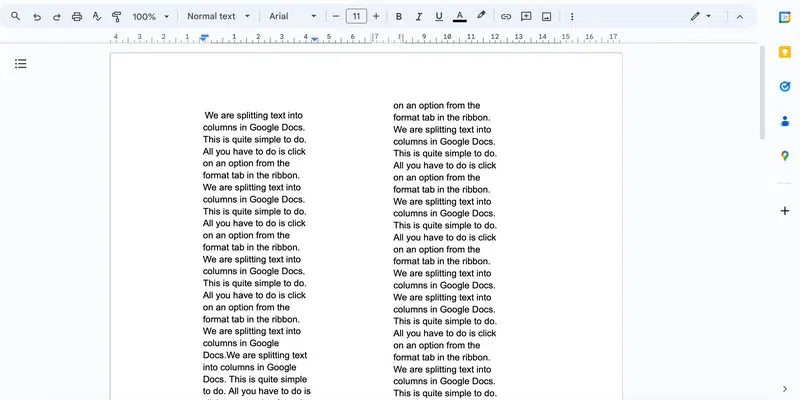Open Google Maps side panel
This screenshot has height=400, width=800.
785,156
